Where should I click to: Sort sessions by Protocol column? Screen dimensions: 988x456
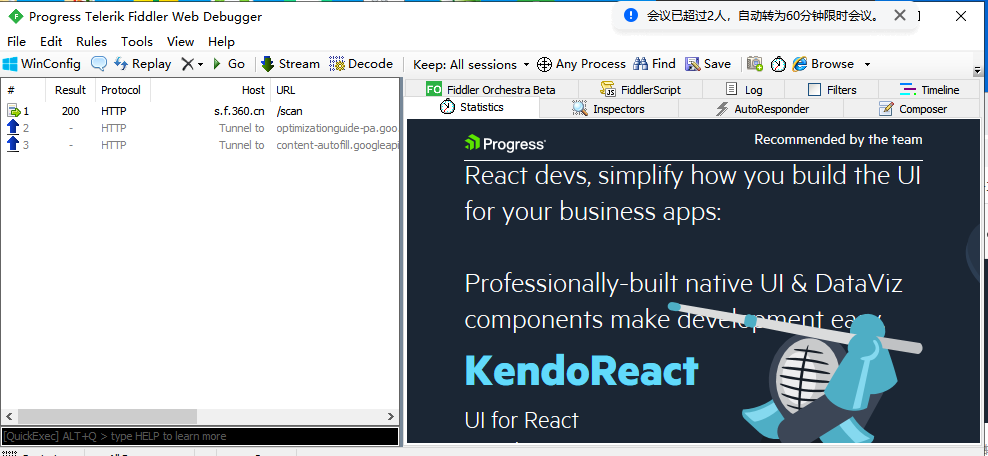(122, 90)
